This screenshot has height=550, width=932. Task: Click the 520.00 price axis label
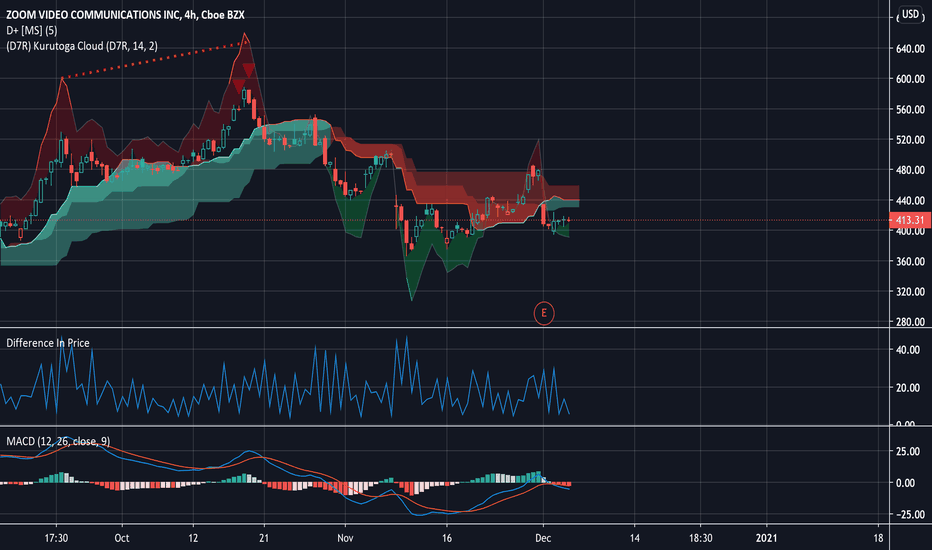coord(910,140)
